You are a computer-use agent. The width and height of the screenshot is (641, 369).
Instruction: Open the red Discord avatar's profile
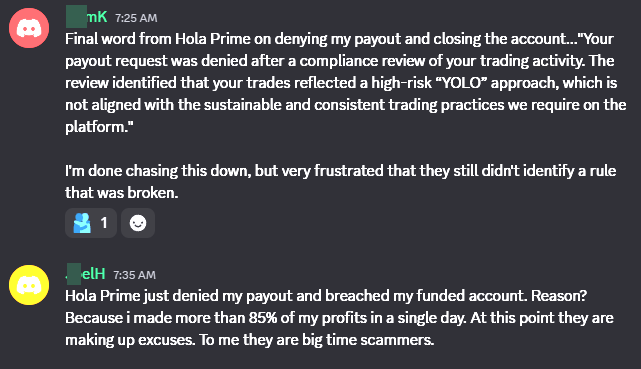(x=29, y=28)
